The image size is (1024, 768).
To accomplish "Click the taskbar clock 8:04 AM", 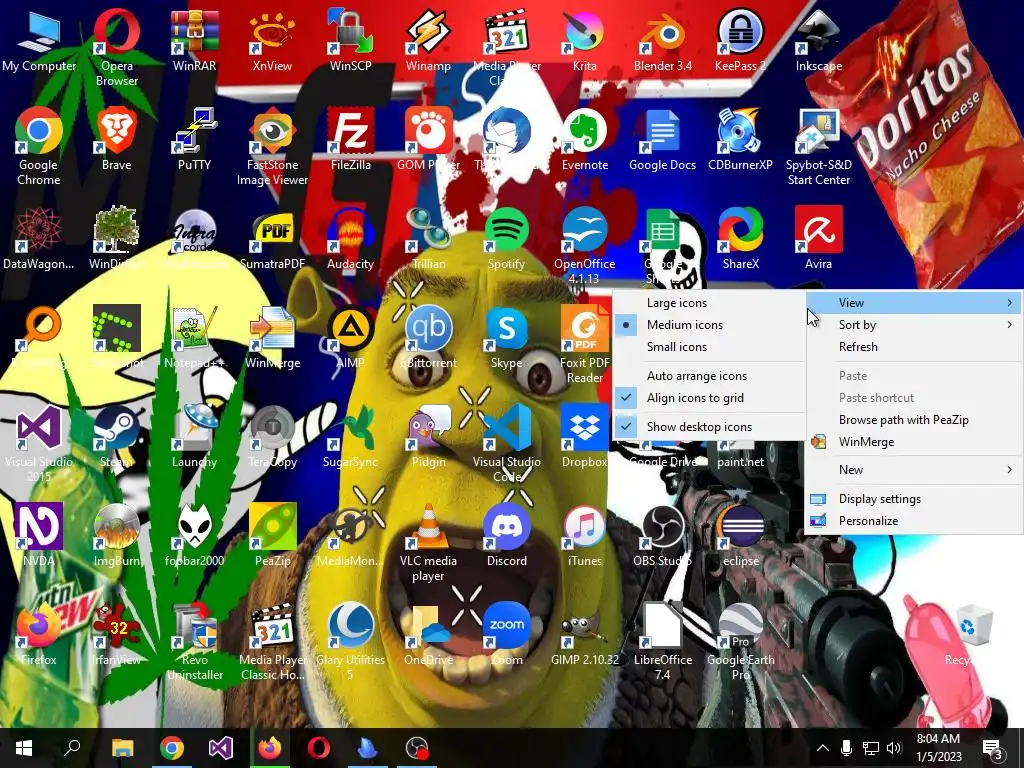I will (938, 748).
